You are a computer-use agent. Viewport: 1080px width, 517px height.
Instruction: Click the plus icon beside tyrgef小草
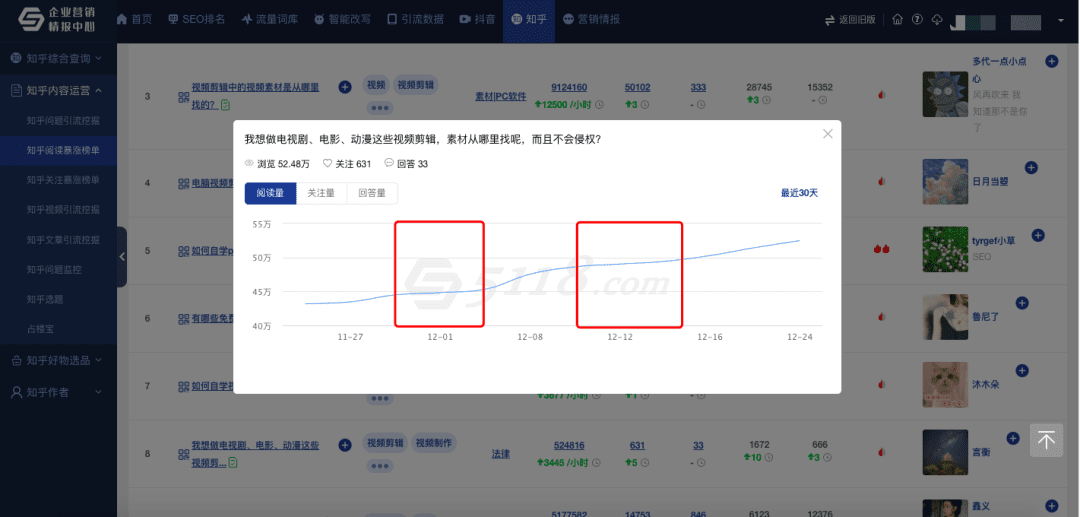click(1037, 236)
